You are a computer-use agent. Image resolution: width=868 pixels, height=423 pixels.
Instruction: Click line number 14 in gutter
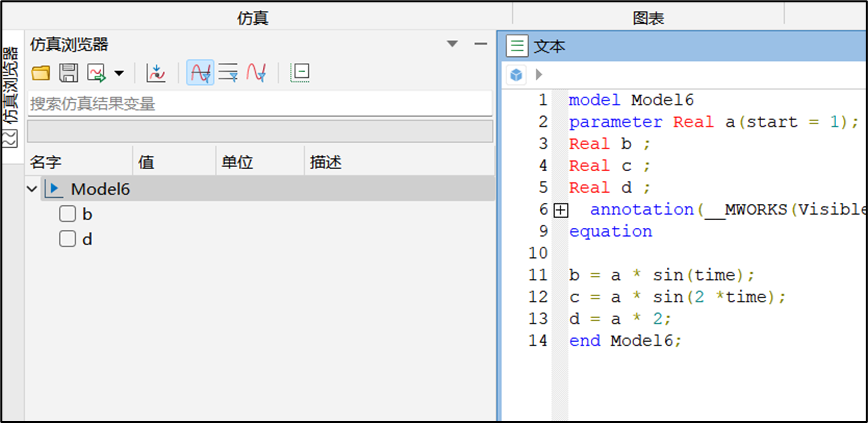coord(538,341)
